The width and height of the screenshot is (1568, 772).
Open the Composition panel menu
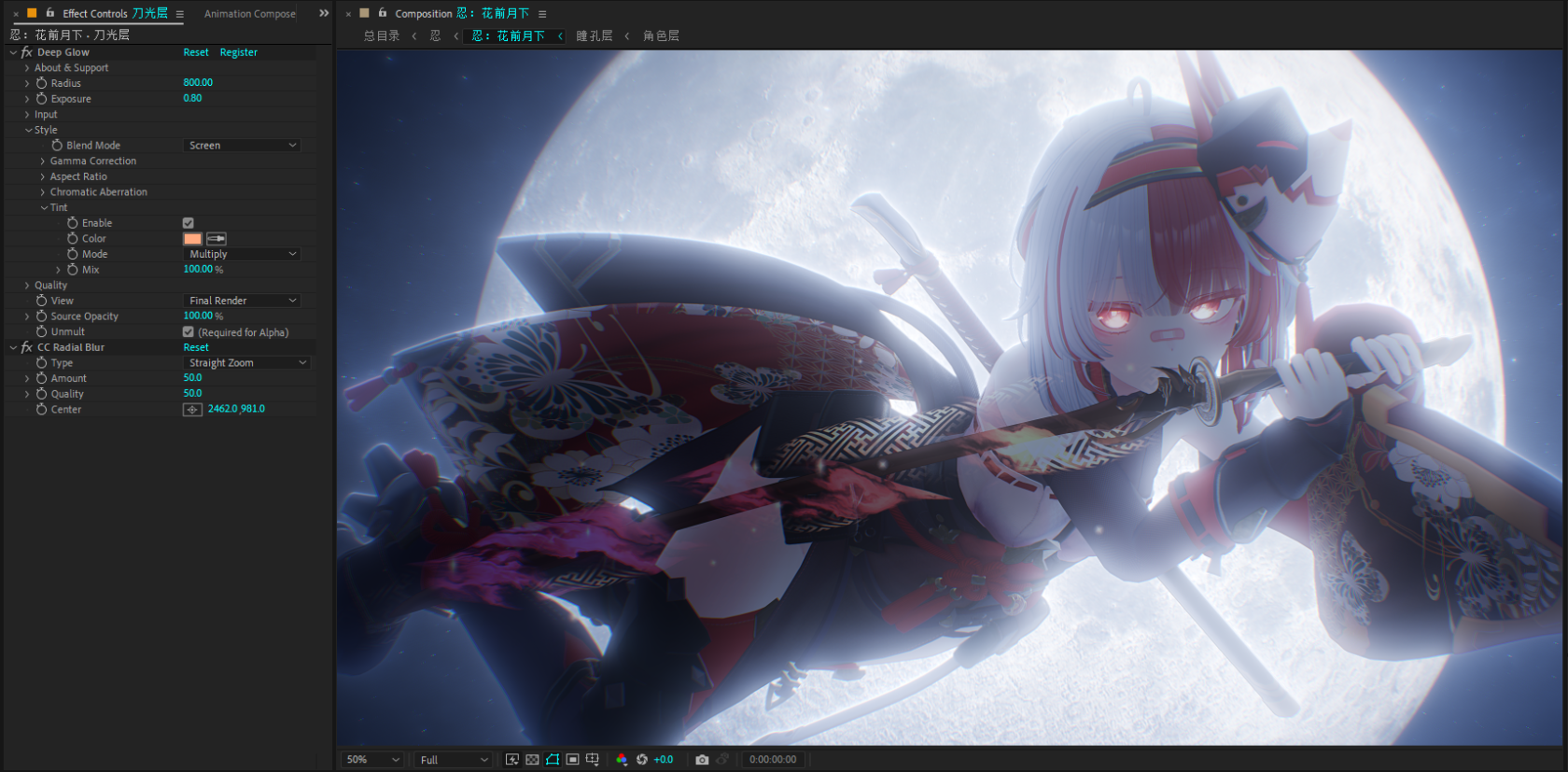pos(542,14)
